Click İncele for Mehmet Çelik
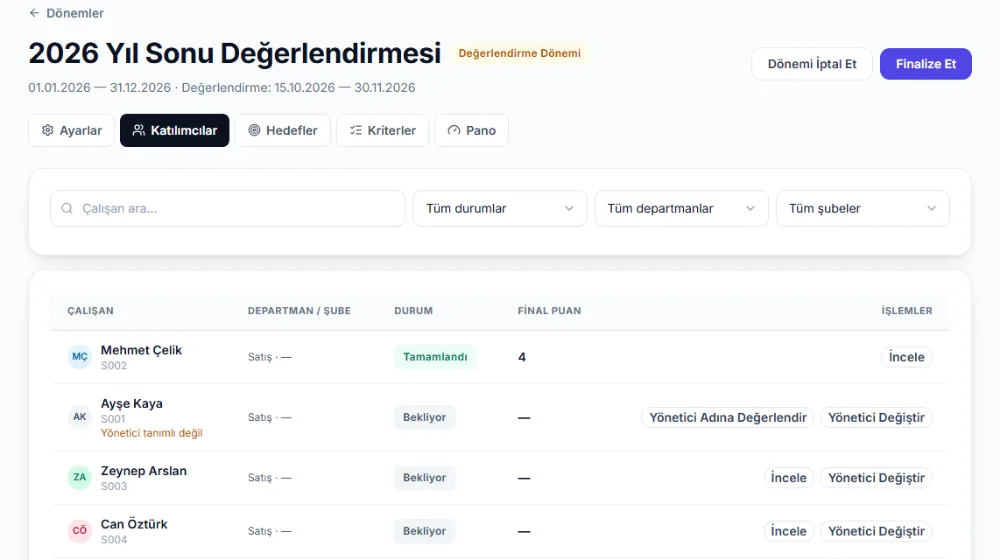This screenshot has height=560, width=1000. point(906,357)
